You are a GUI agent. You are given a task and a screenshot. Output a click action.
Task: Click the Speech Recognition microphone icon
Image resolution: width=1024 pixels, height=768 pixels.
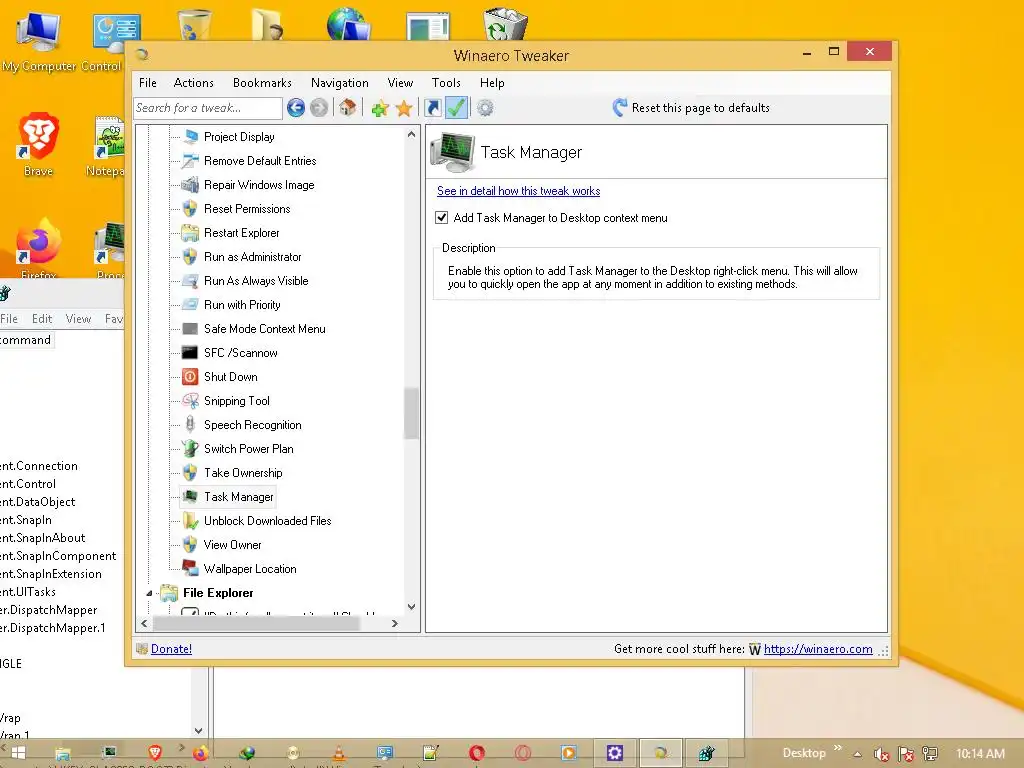click(190, 425)
